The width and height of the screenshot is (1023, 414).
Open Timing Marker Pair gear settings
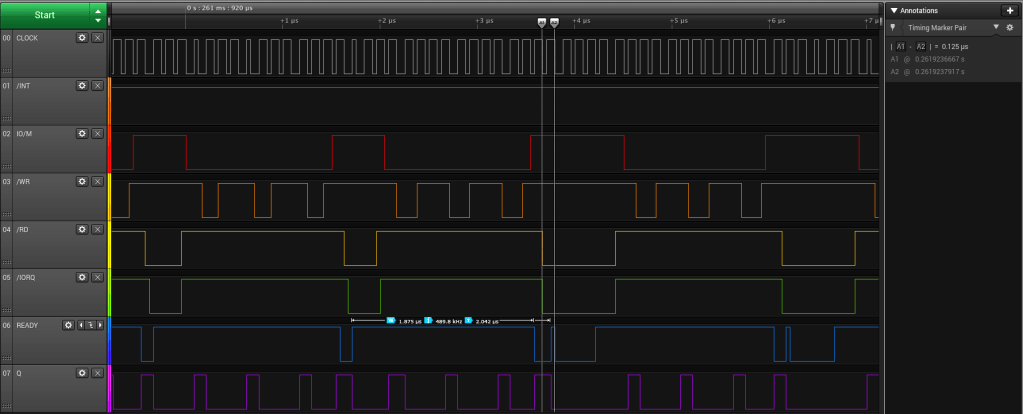[1010, 27]
